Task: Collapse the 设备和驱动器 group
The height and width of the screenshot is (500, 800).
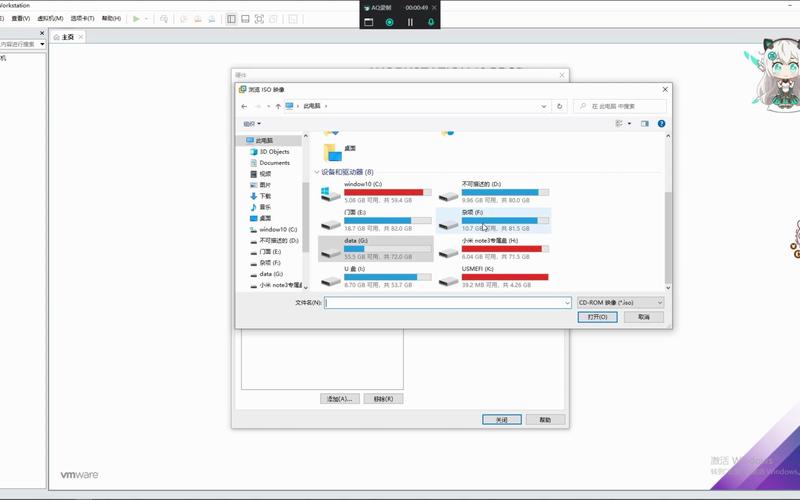Action: (x=318, y=172)
